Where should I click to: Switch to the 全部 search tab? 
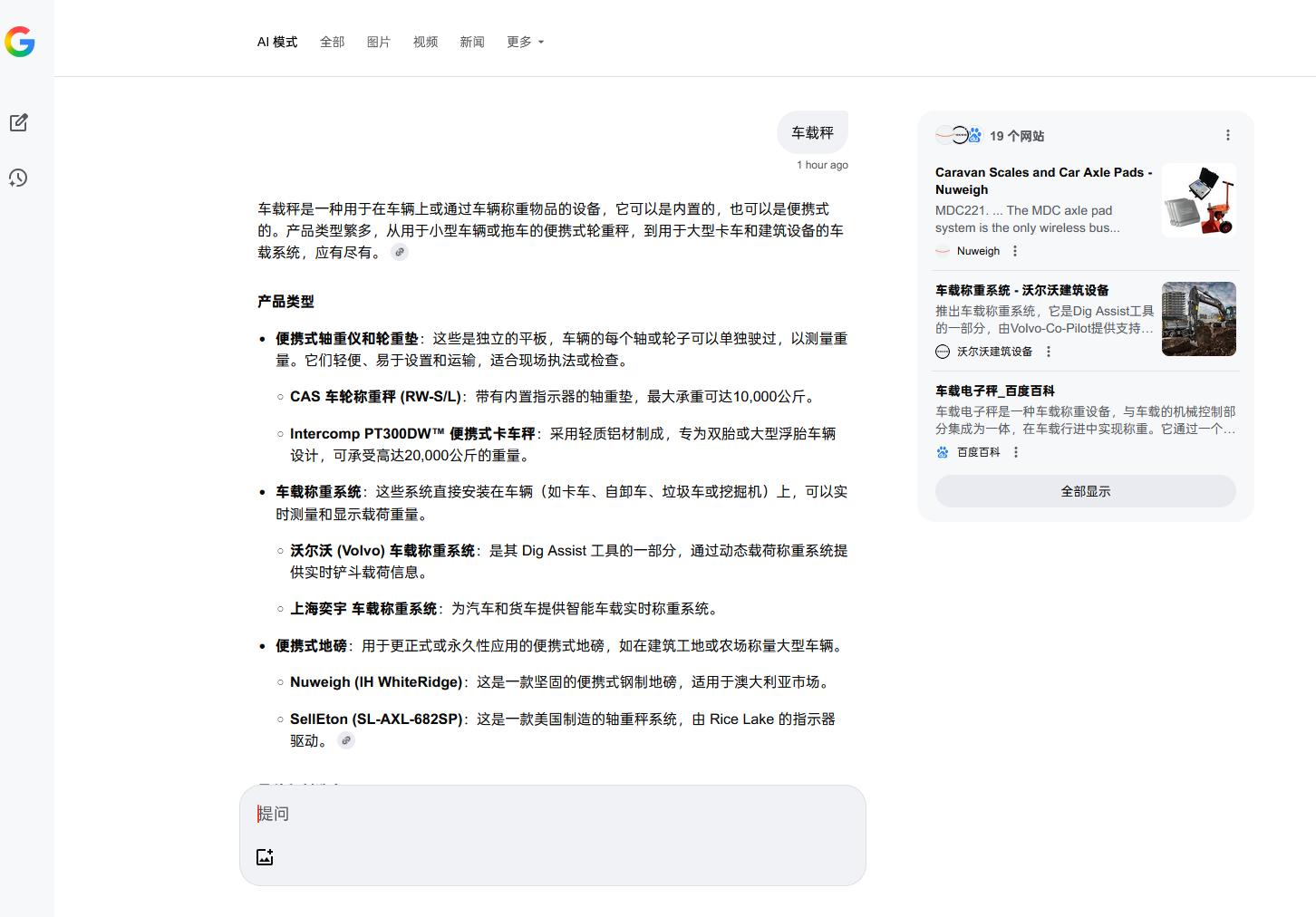tap(332, 42)
